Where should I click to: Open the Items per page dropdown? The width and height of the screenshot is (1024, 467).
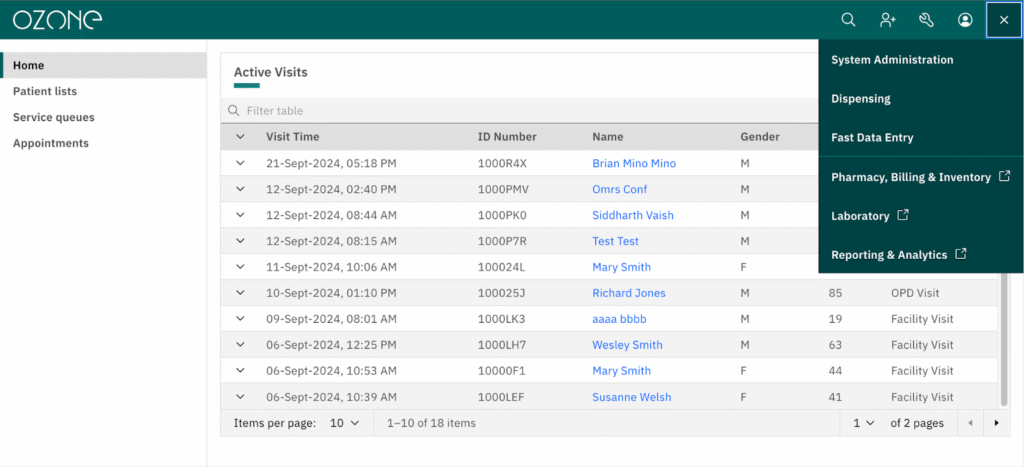[344, 423]
